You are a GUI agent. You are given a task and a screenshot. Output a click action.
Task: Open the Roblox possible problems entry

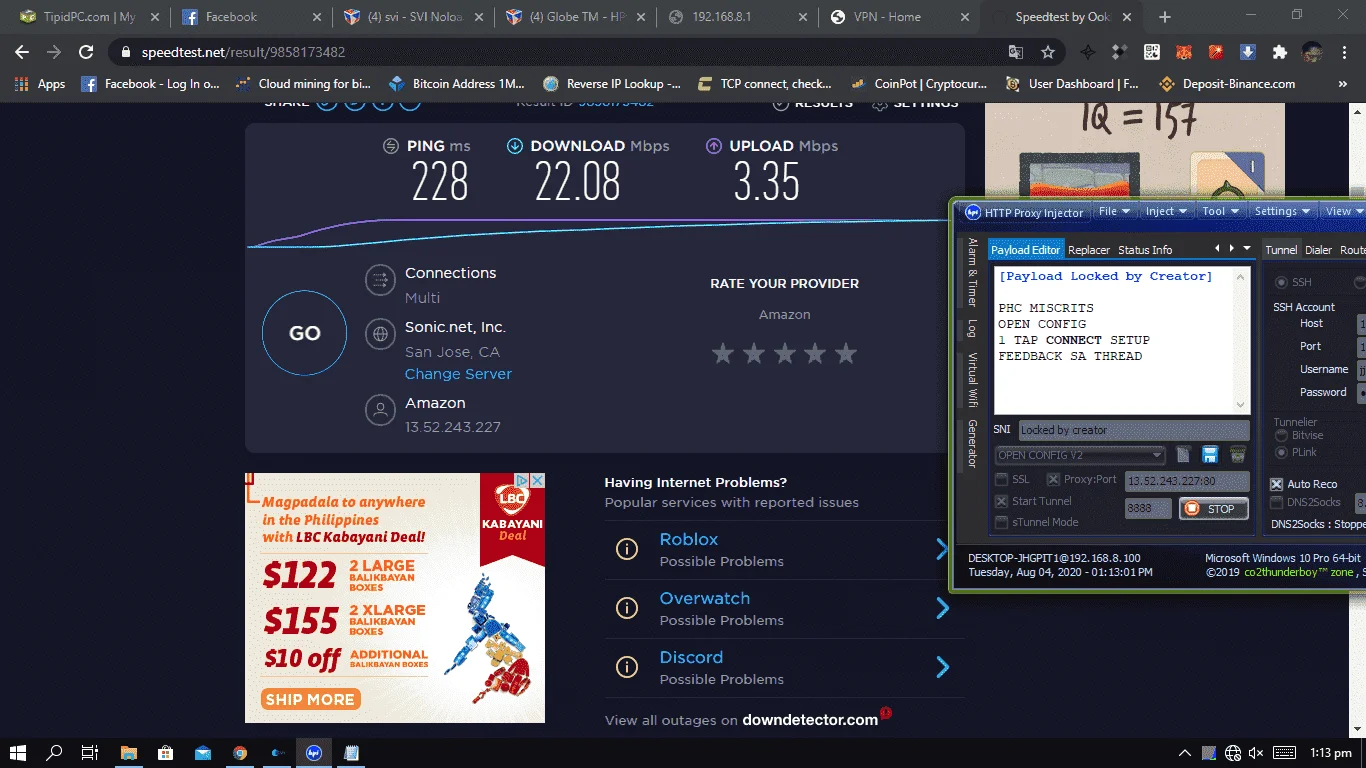[689, 539]
